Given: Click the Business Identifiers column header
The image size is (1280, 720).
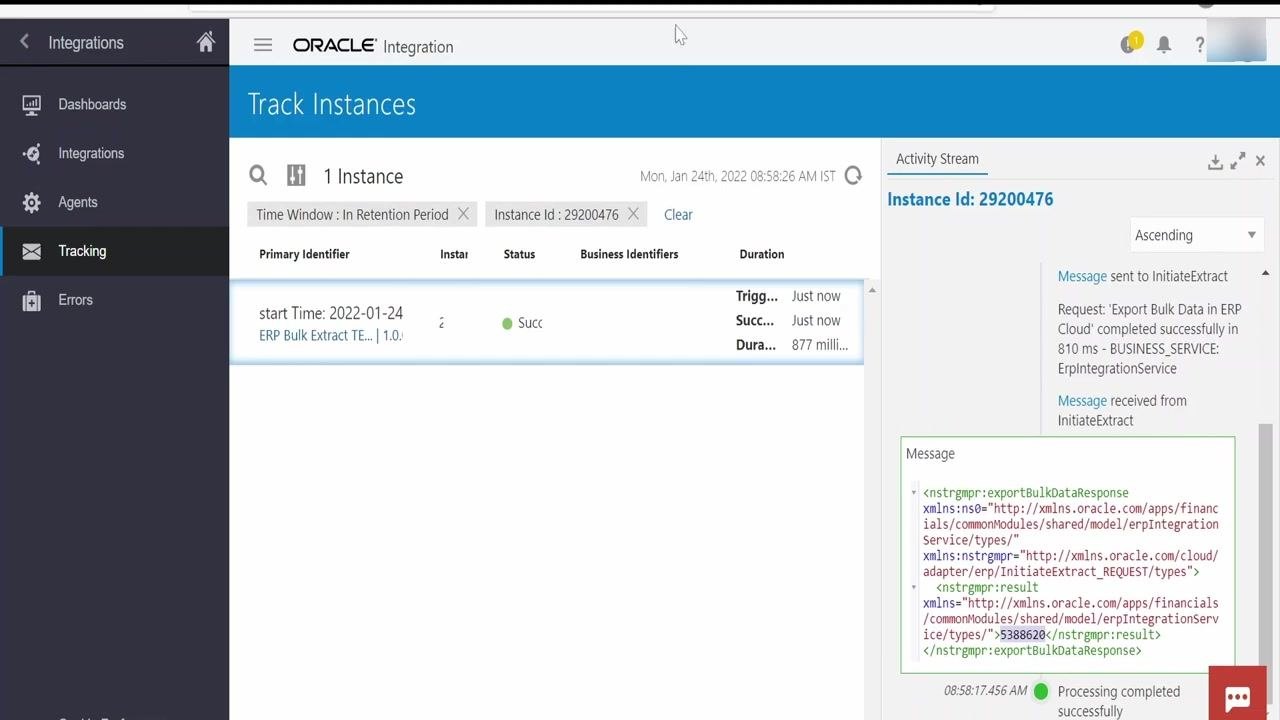Looking at the screenshot, I should point(629,254).
